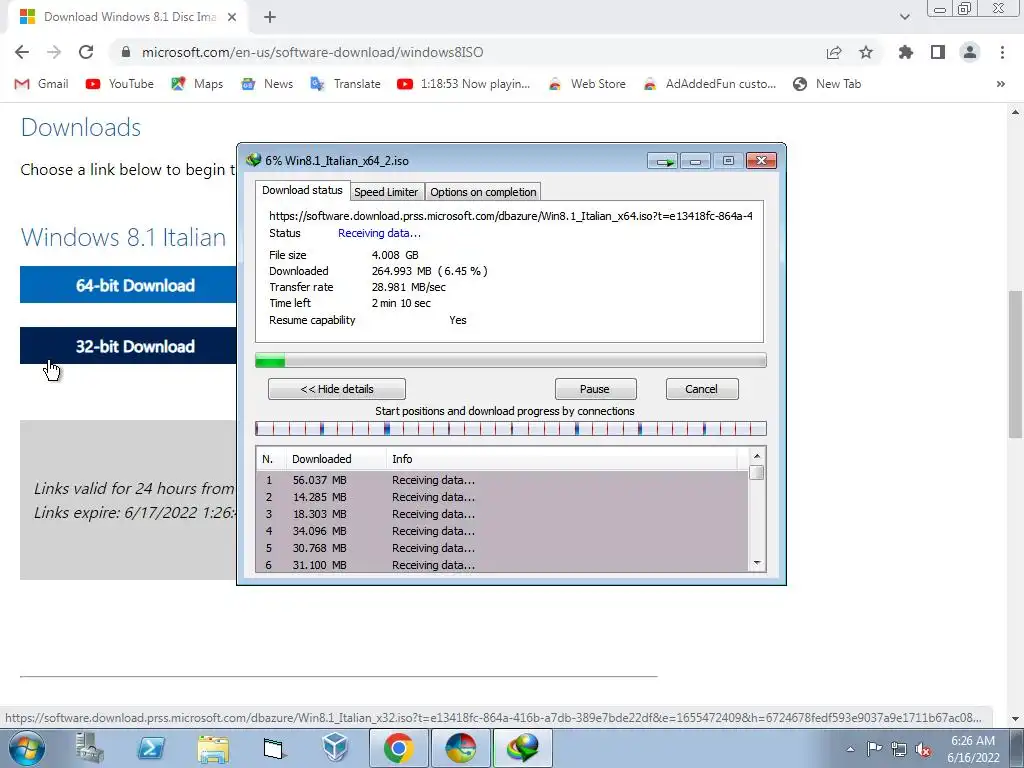The width and height of the screenshot is (1024, 768).
Task: Open the News bookmark
Action: click(267, 84)
